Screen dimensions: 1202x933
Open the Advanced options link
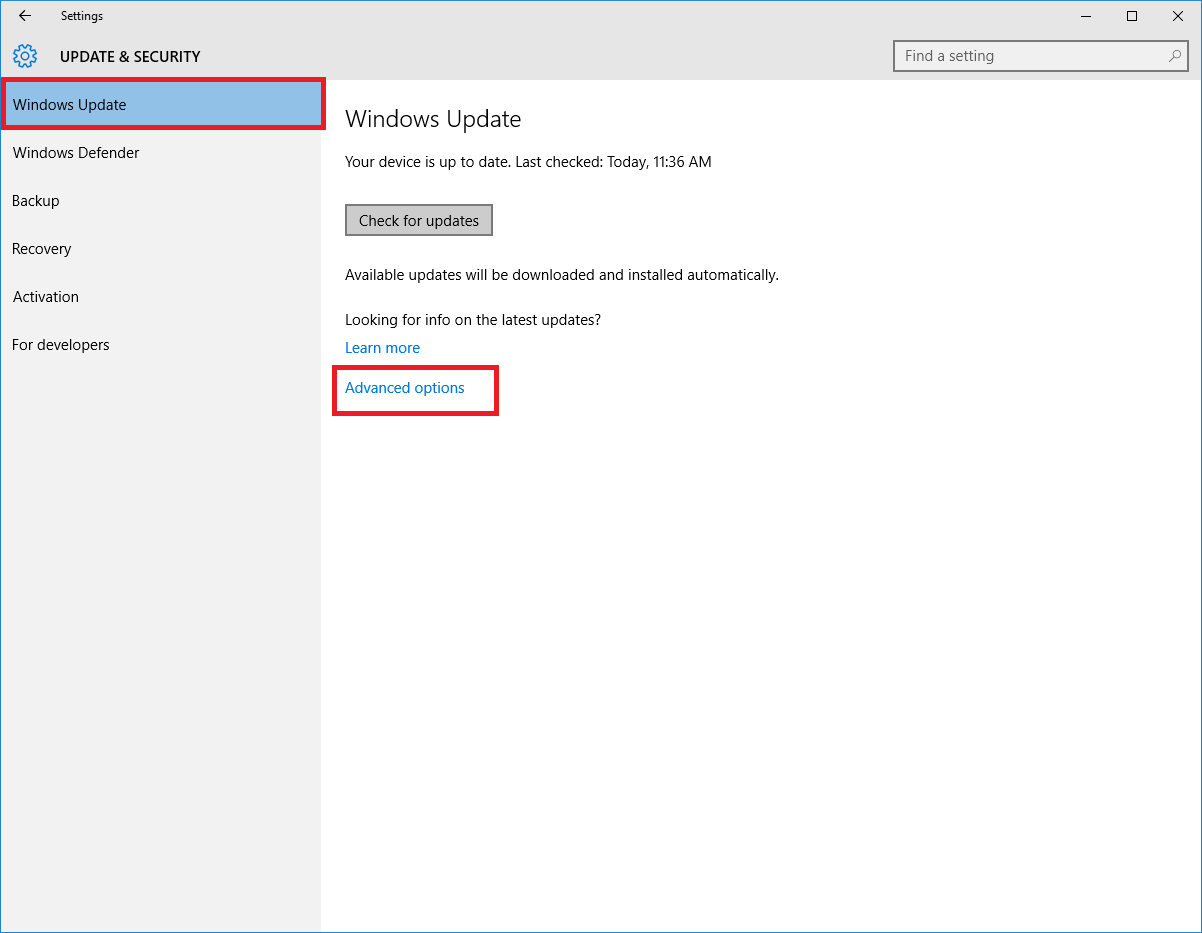click(405, 388)
